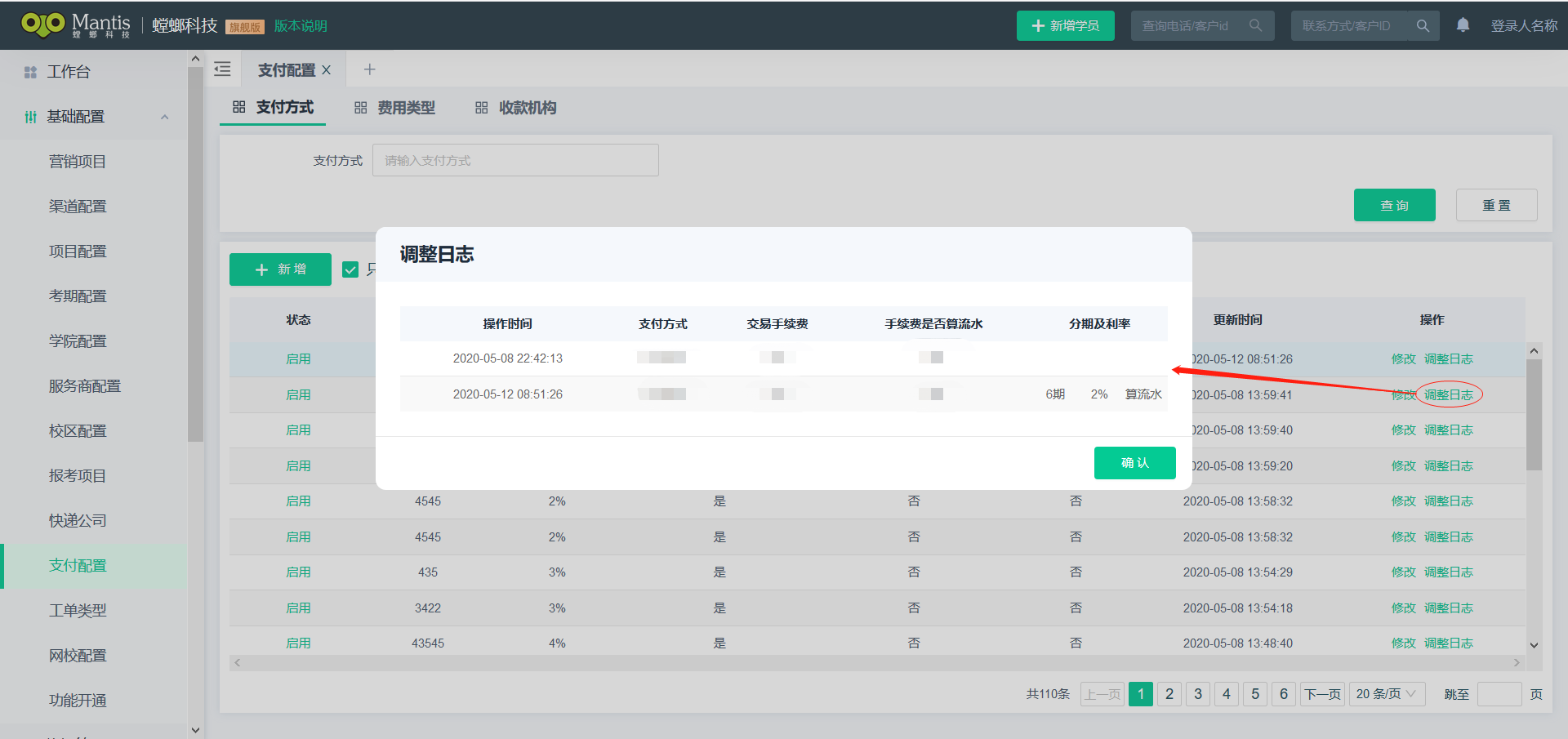The width and height of the screenshot is (1568, 739).
Task: Open 快递公司 menu item
Action: 78,521
